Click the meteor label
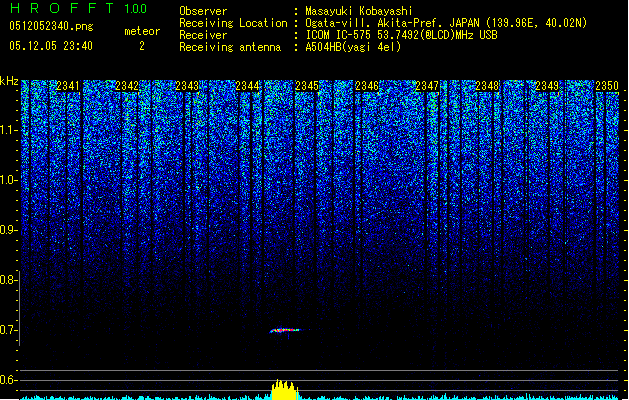This screenshot has width=629, height=400. (x=142, y=31)
